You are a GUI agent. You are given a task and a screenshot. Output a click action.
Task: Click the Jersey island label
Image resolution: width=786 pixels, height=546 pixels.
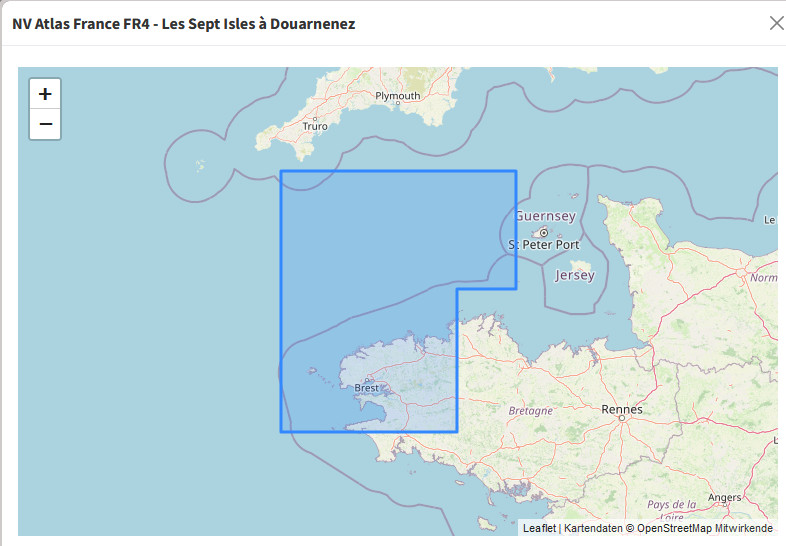[574, 275]
